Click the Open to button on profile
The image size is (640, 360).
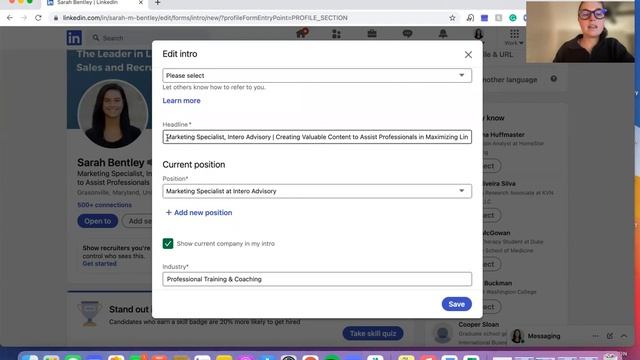(x=98, y=221)
